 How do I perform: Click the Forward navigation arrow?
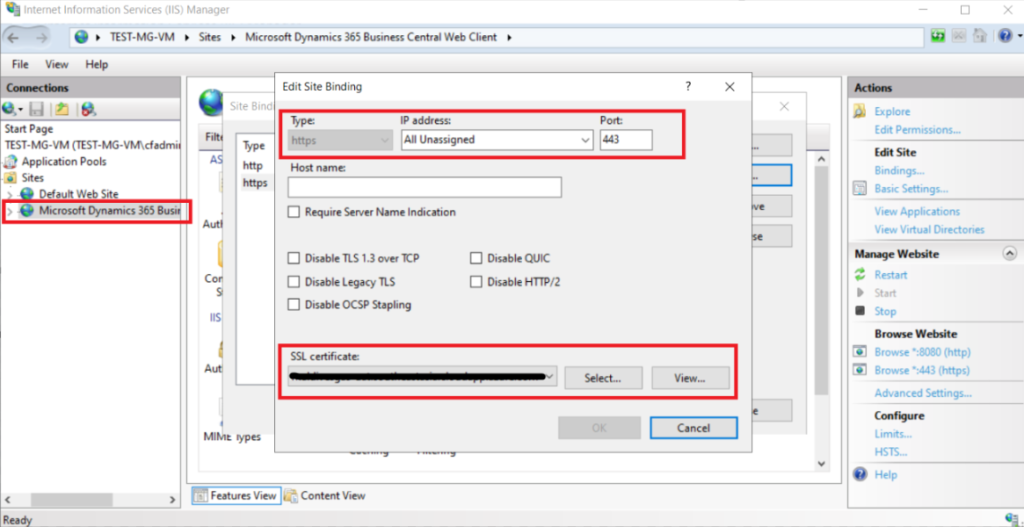click(x=40, y=37)
